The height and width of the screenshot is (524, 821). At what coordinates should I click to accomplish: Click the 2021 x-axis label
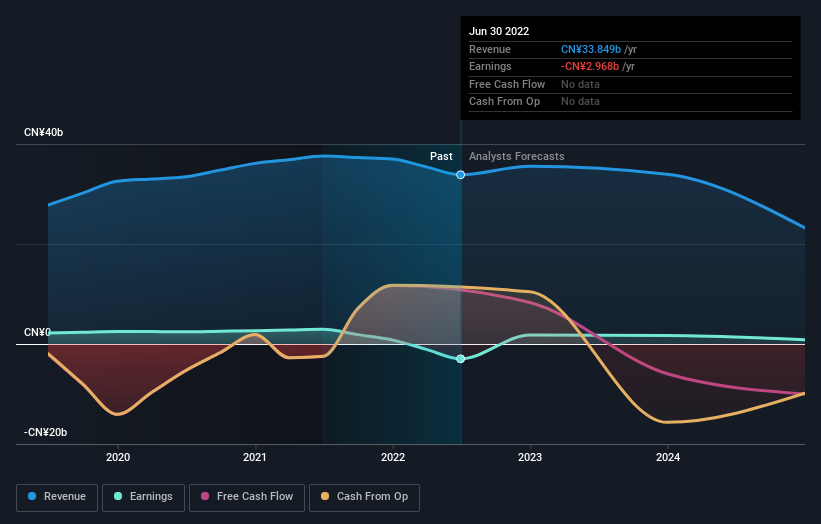[255, 457]
